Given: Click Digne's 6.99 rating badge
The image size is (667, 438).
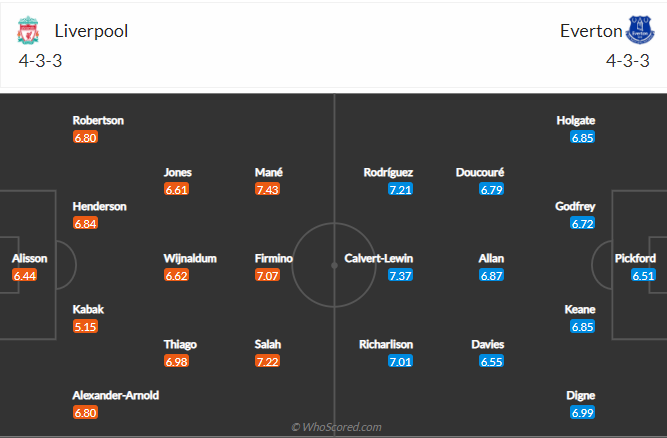Looking at the screenshot, I should pos(582,412).
